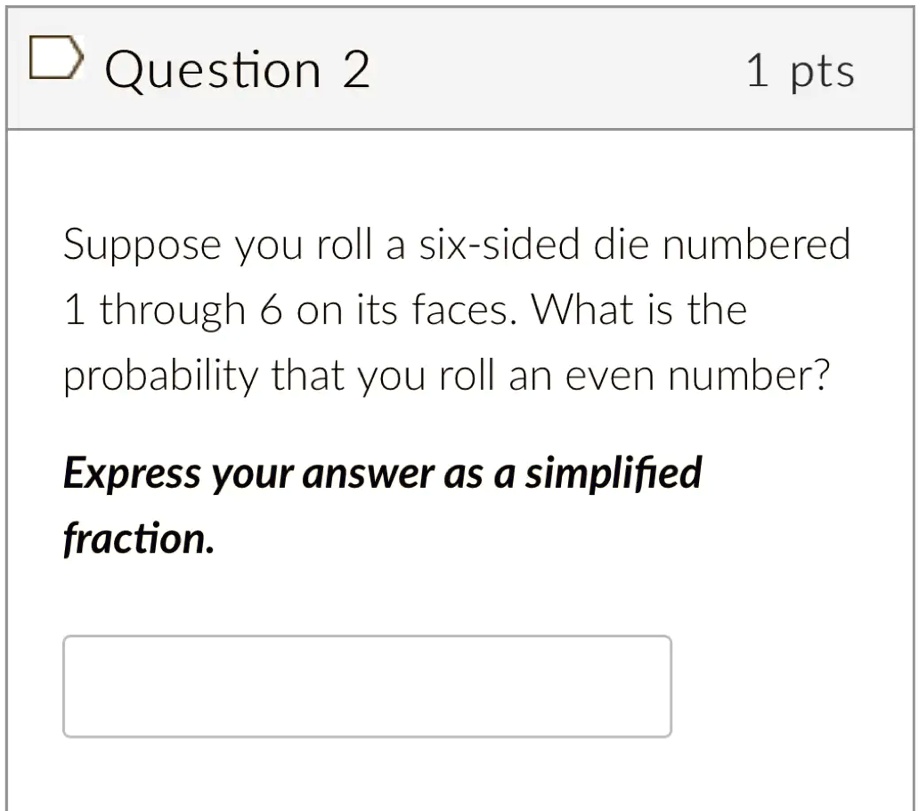Click the question header bar
The image size is (920, 811).
click(x=460, y=65)
